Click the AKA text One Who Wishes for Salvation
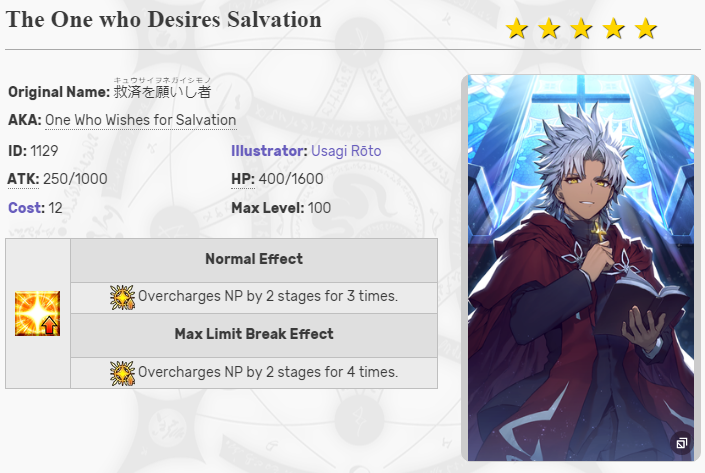 pos(141,120)
